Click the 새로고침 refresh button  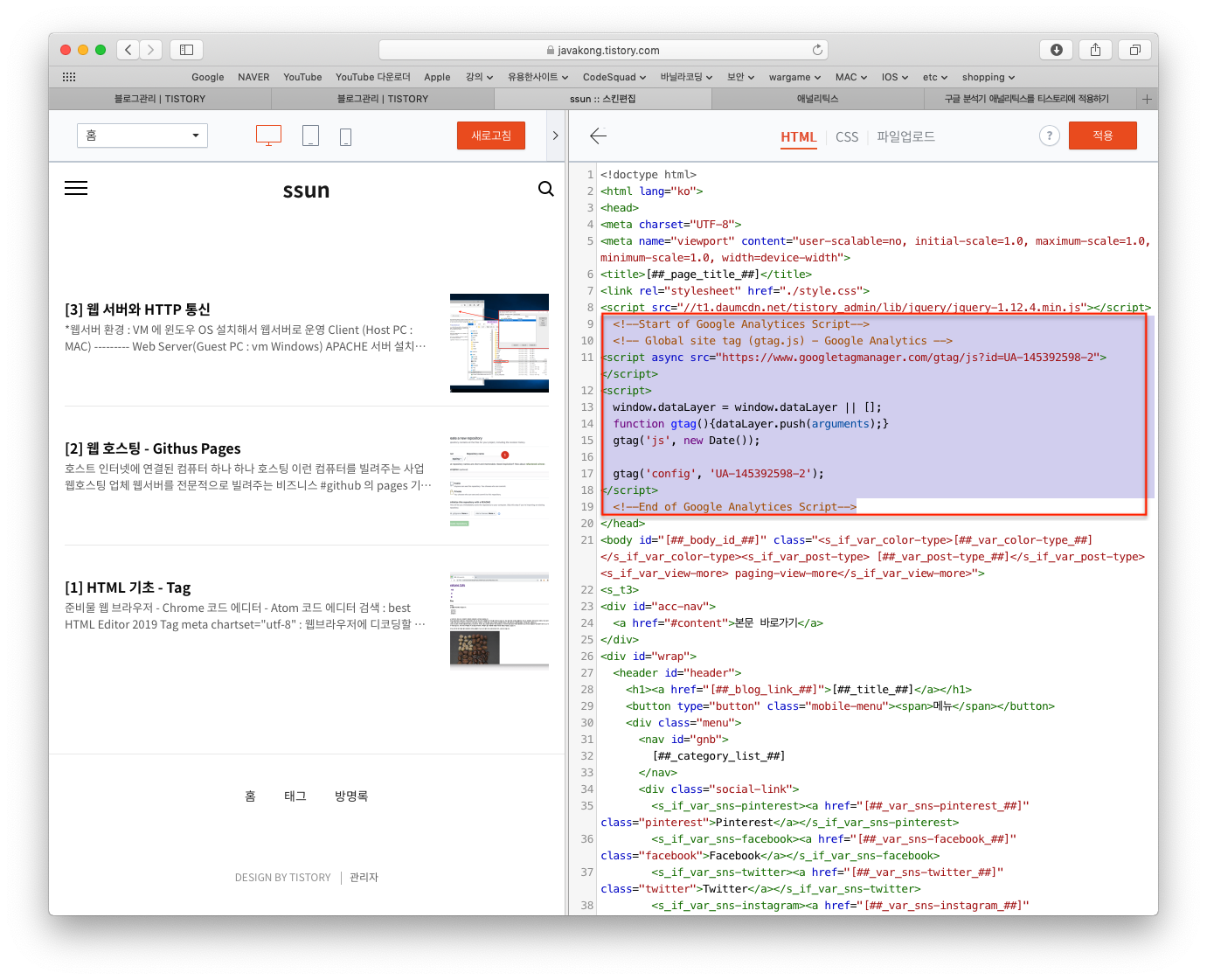(x=491, y=136)
